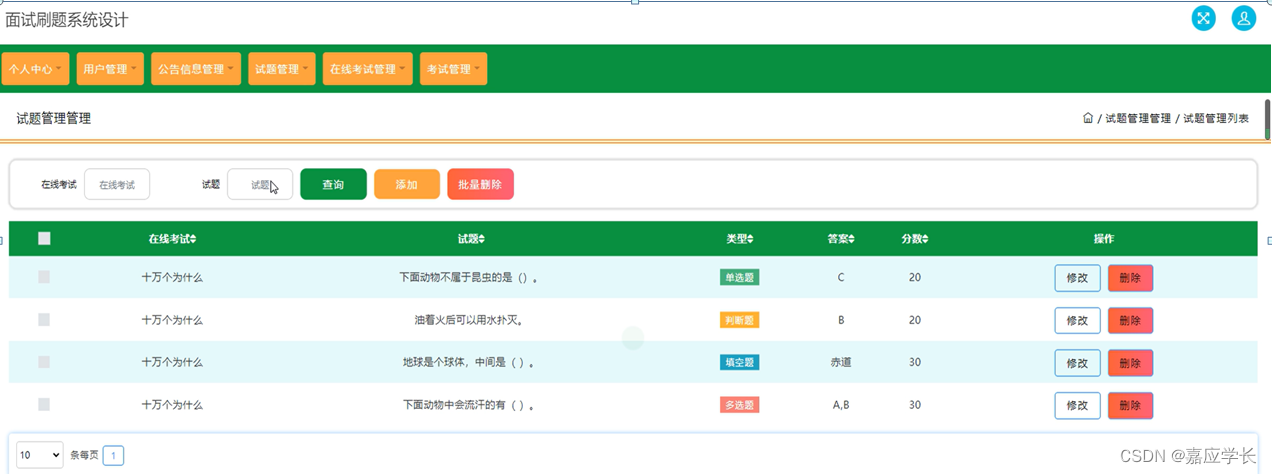Click 十万个为什么 in the 单选题 row
1272x474 pixels.
point(172,277)
